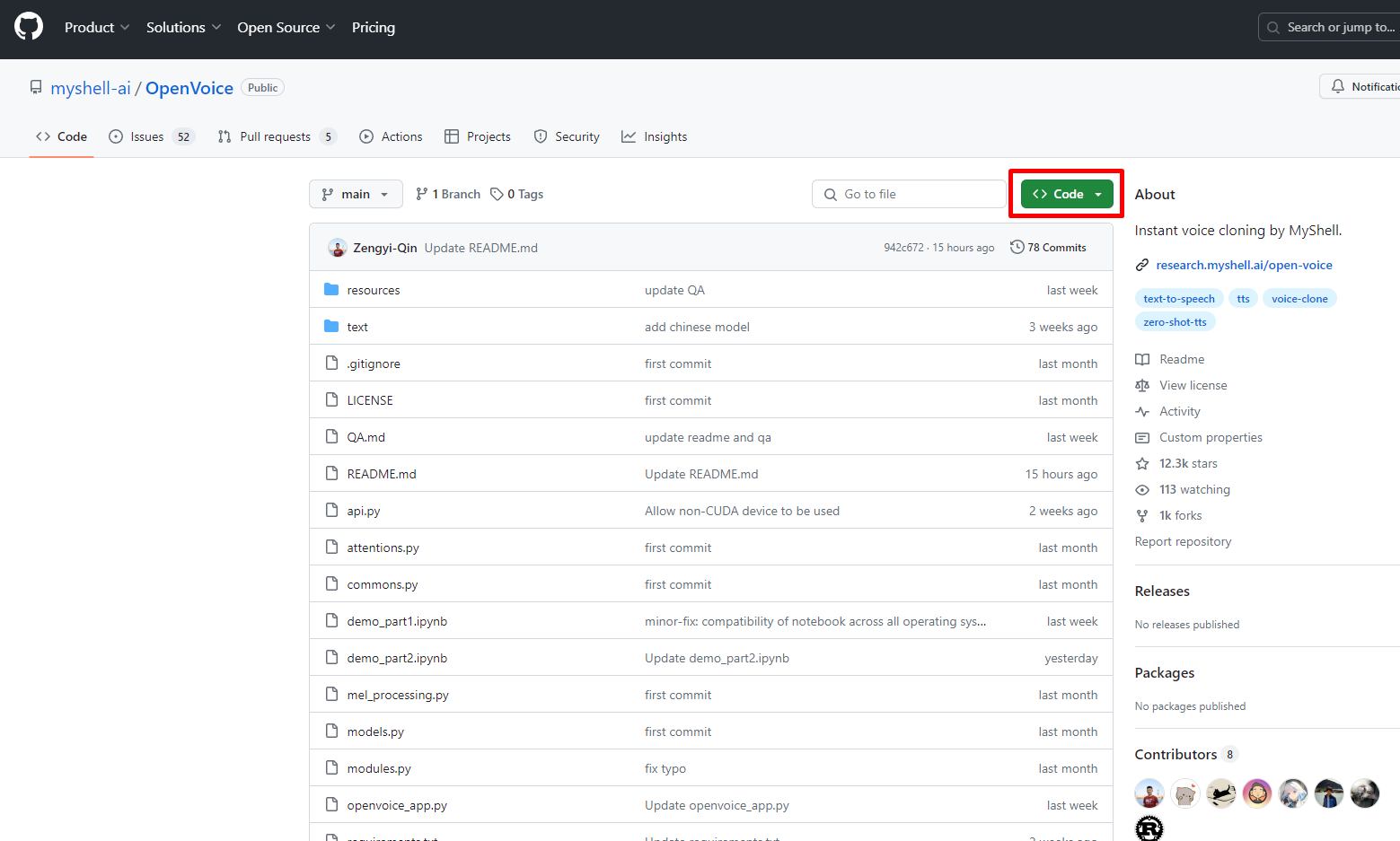Open main branch selector dropdown
1400x841 pixels.
tap(355, 194)
